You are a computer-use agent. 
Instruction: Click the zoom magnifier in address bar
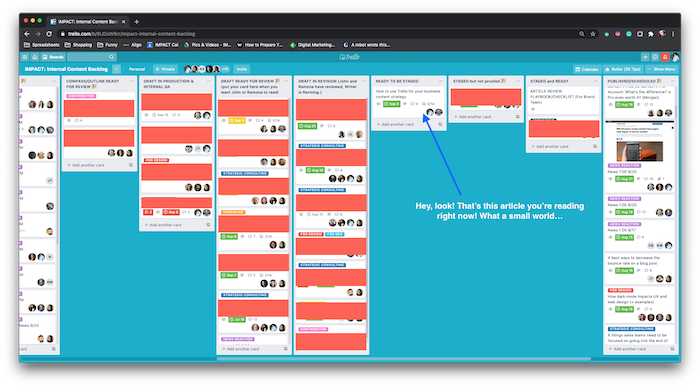click(582, 34)
